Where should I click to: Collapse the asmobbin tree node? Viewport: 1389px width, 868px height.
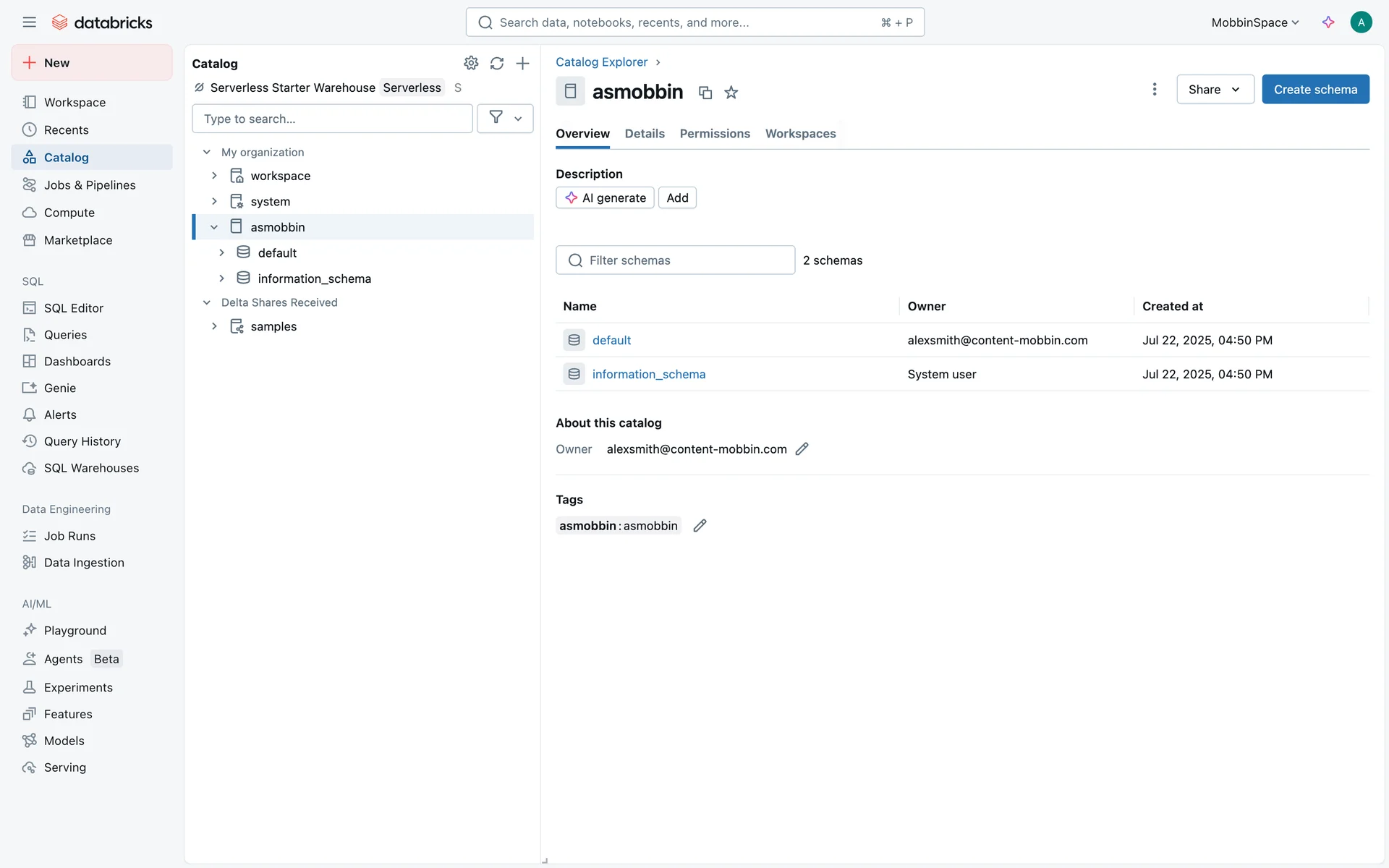tap(214, 227)
